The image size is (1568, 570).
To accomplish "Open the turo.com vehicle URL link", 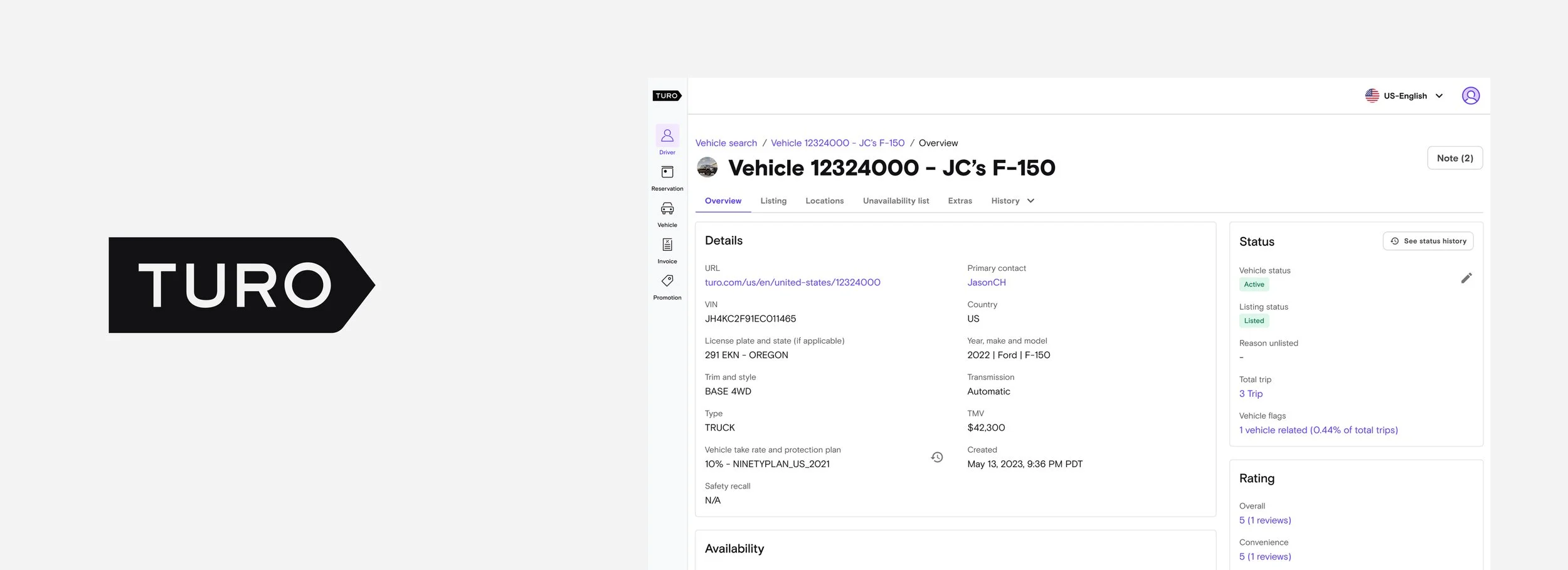I will click(x=792, y=282).
